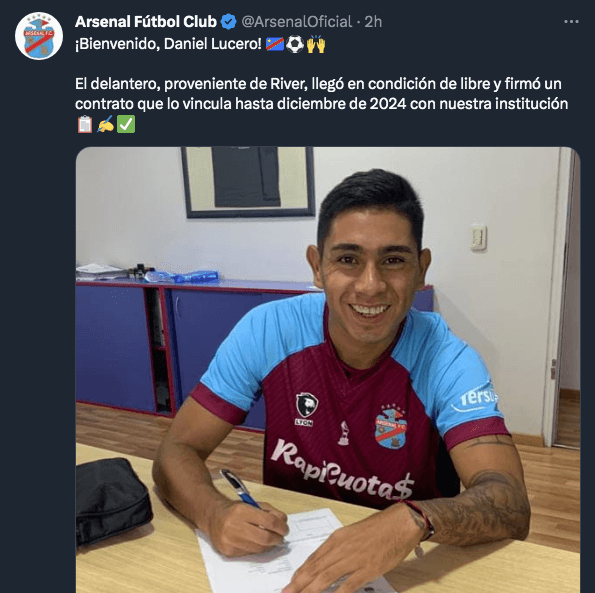
Task: Click the ¡Bienvenido, Daniel Lucero! tweet text
Action: [x=168, y=44]
